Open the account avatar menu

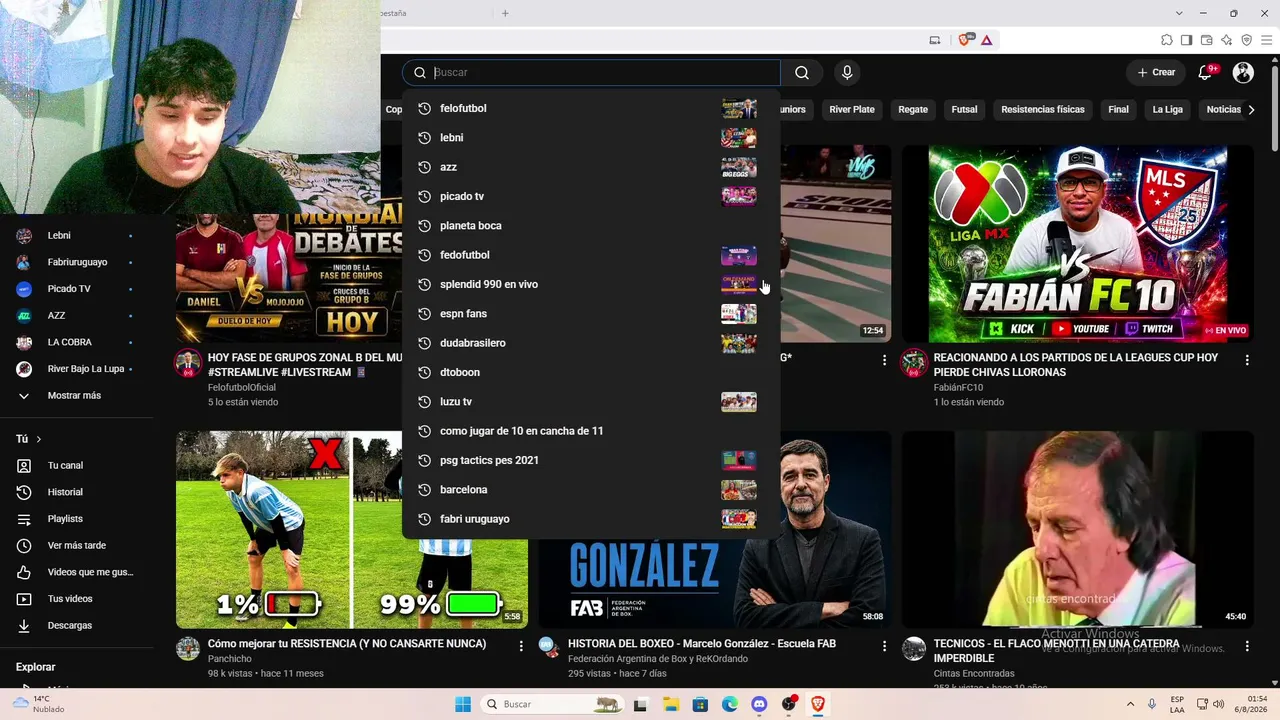[1243, 72]
